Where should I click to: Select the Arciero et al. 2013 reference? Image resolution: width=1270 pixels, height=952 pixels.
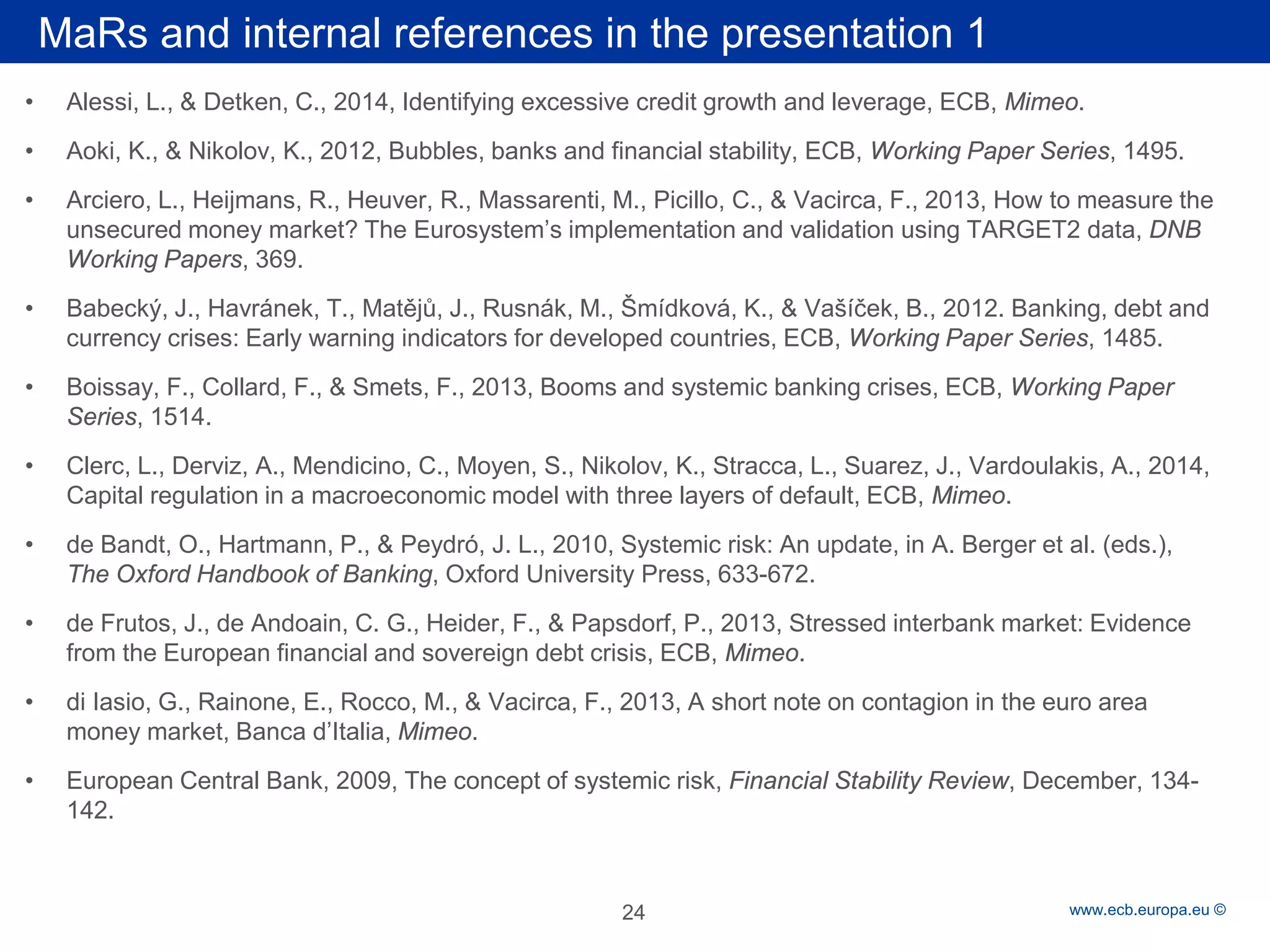pyautogui.click(x=633, y=229)
